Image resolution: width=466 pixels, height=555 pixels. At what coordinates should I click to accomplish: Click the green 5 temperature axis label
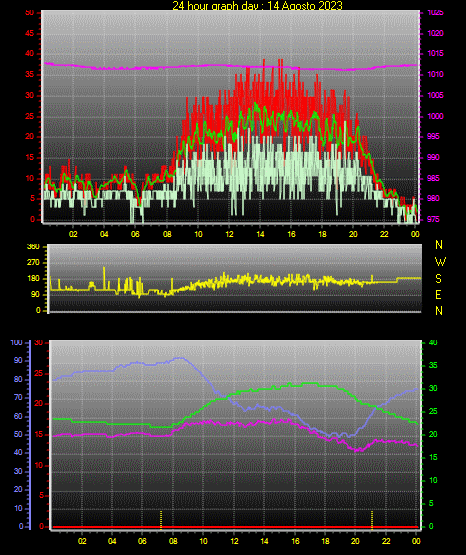[x=431, y=503]
